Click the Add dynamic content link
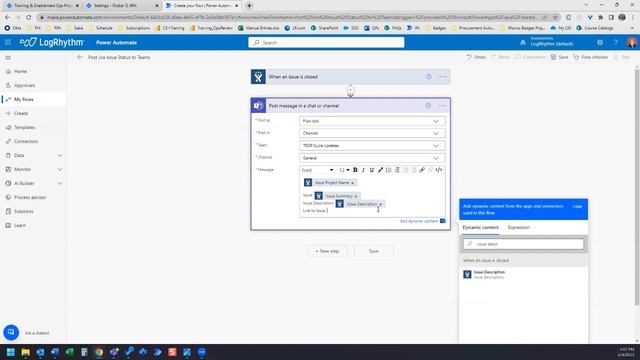The height and width of the screenshot is (360, 640). coord(419,221)
